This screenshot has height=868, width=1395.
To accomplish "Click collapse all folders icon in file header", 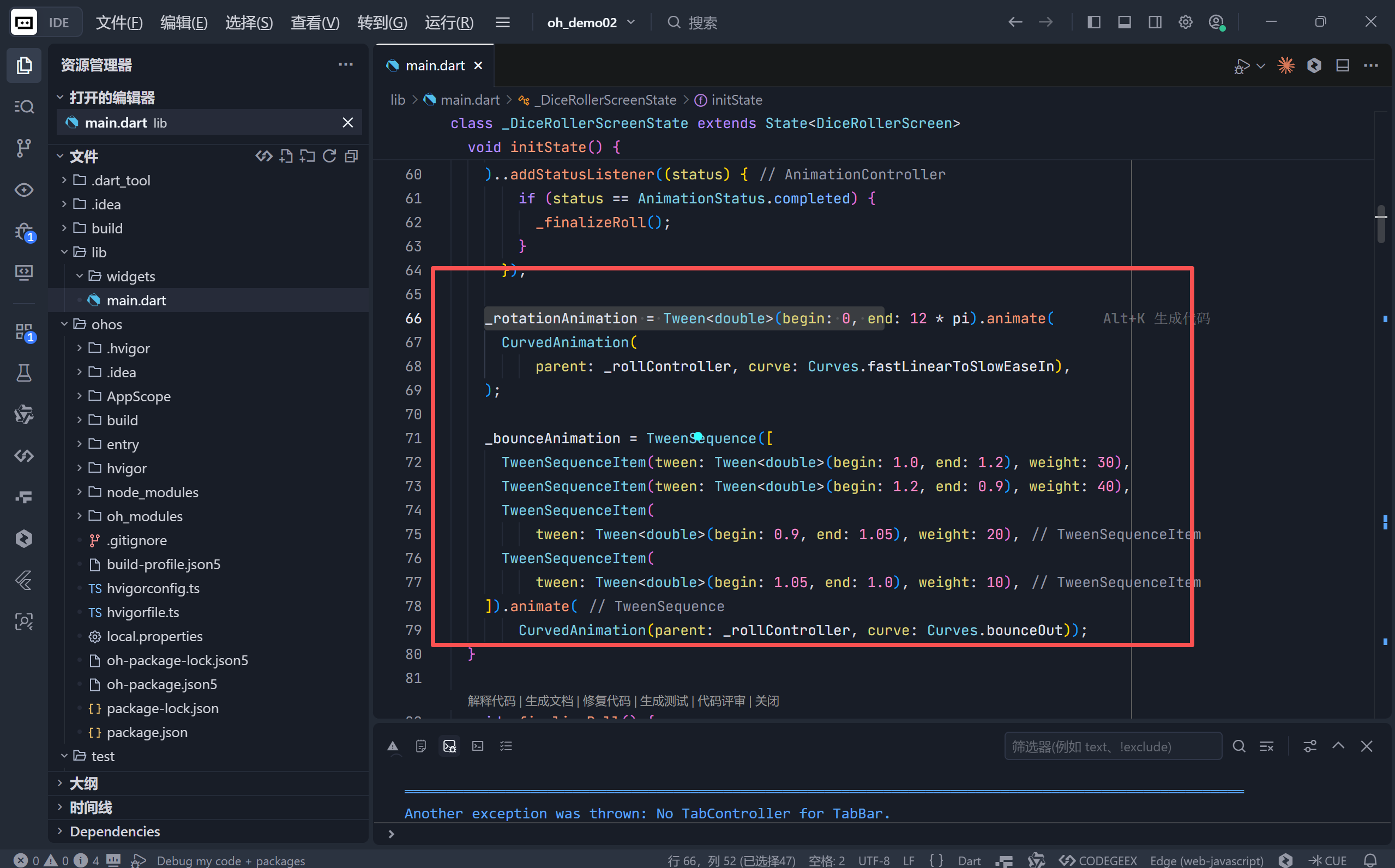I will (x=351, y=156).
